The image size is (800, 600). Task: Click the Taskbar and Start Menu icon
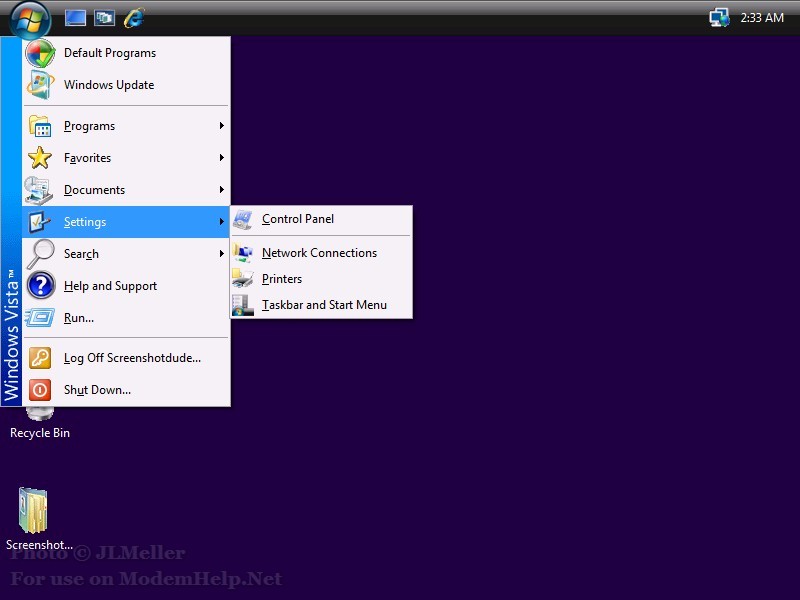point(243,305)
